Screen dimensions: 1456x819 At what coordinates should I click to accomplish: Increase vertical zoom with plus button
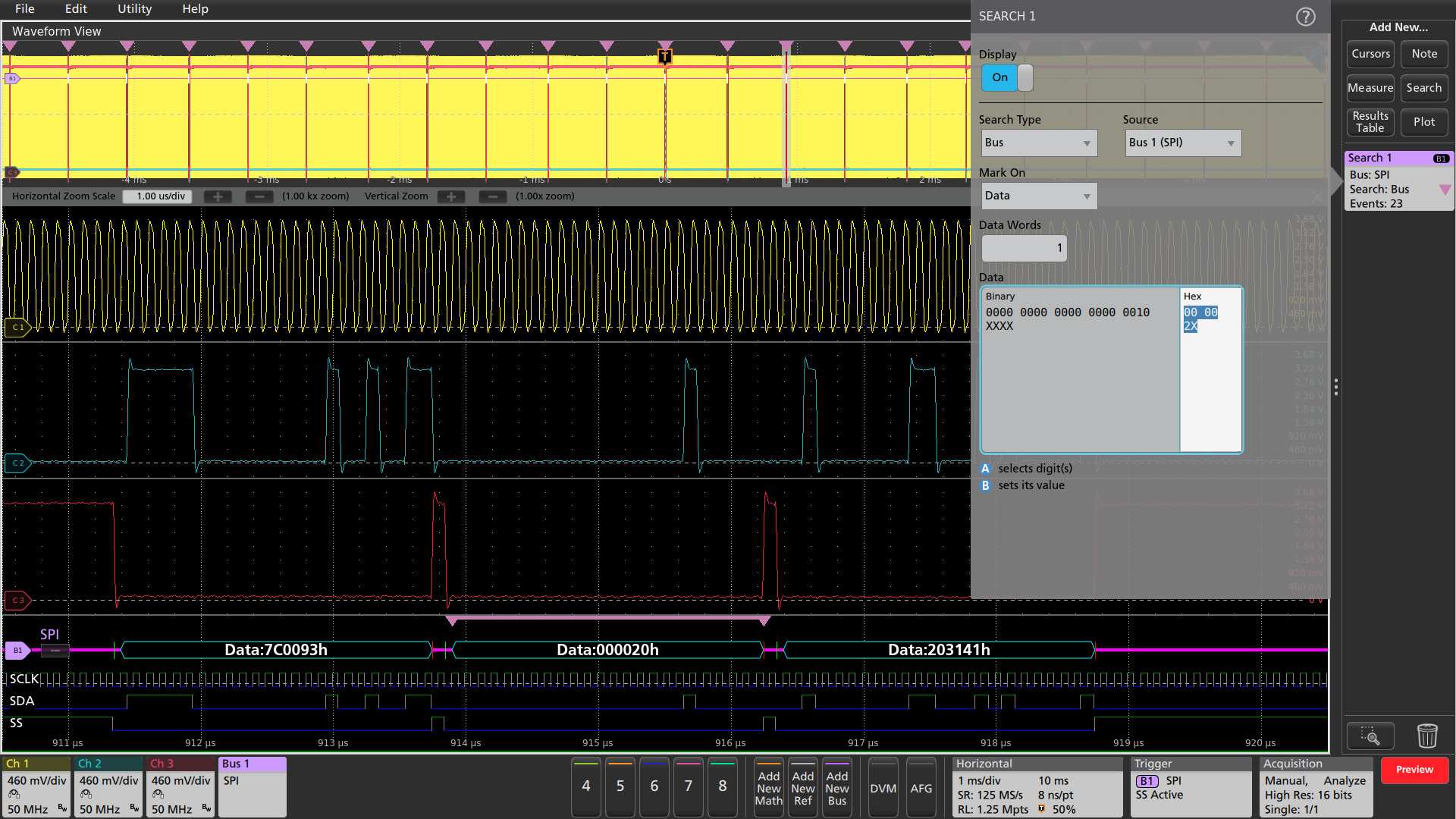pyautogui.click(x=451, y=196)
